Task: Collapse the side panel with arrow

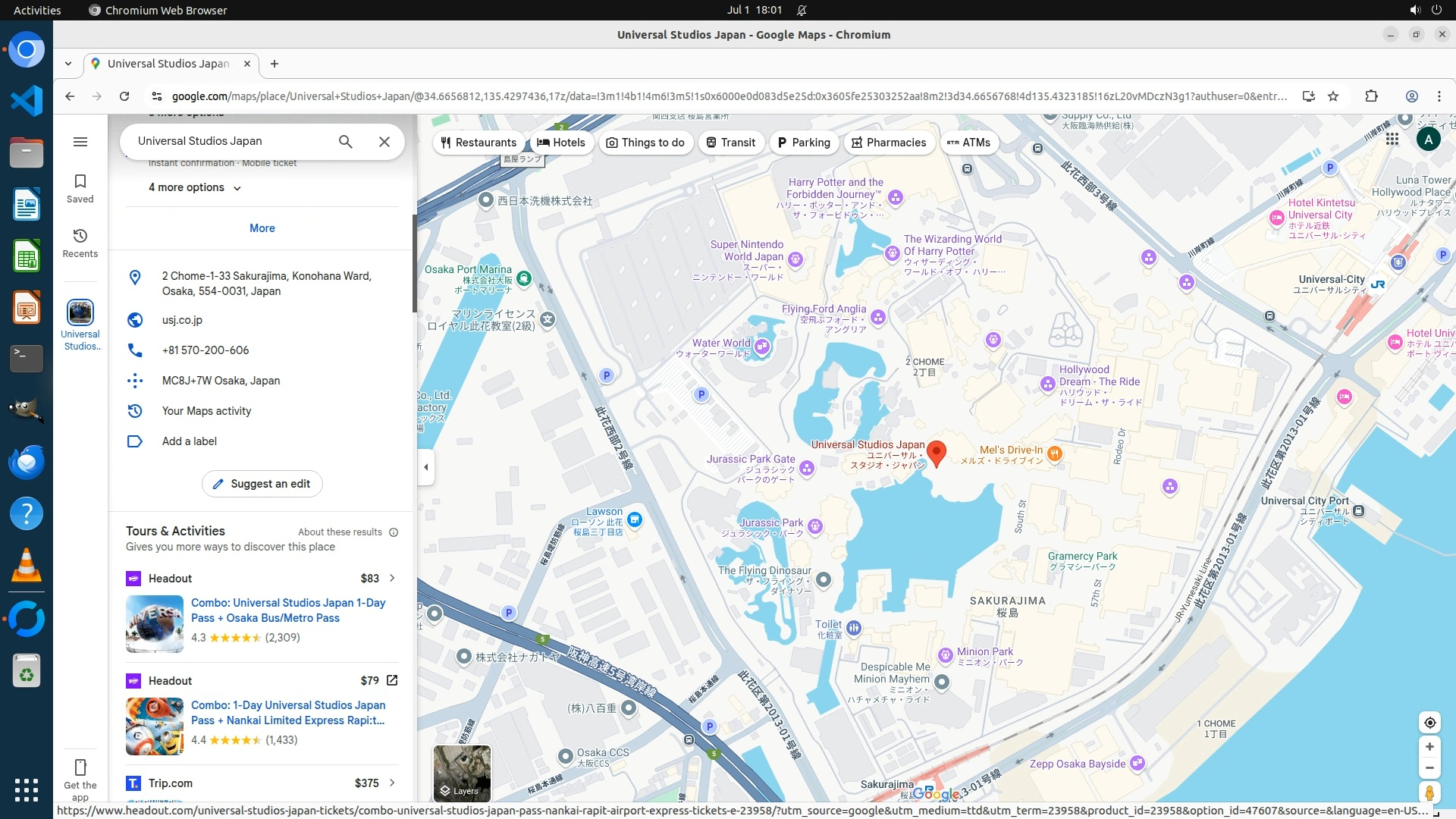Action: point(426,467)
